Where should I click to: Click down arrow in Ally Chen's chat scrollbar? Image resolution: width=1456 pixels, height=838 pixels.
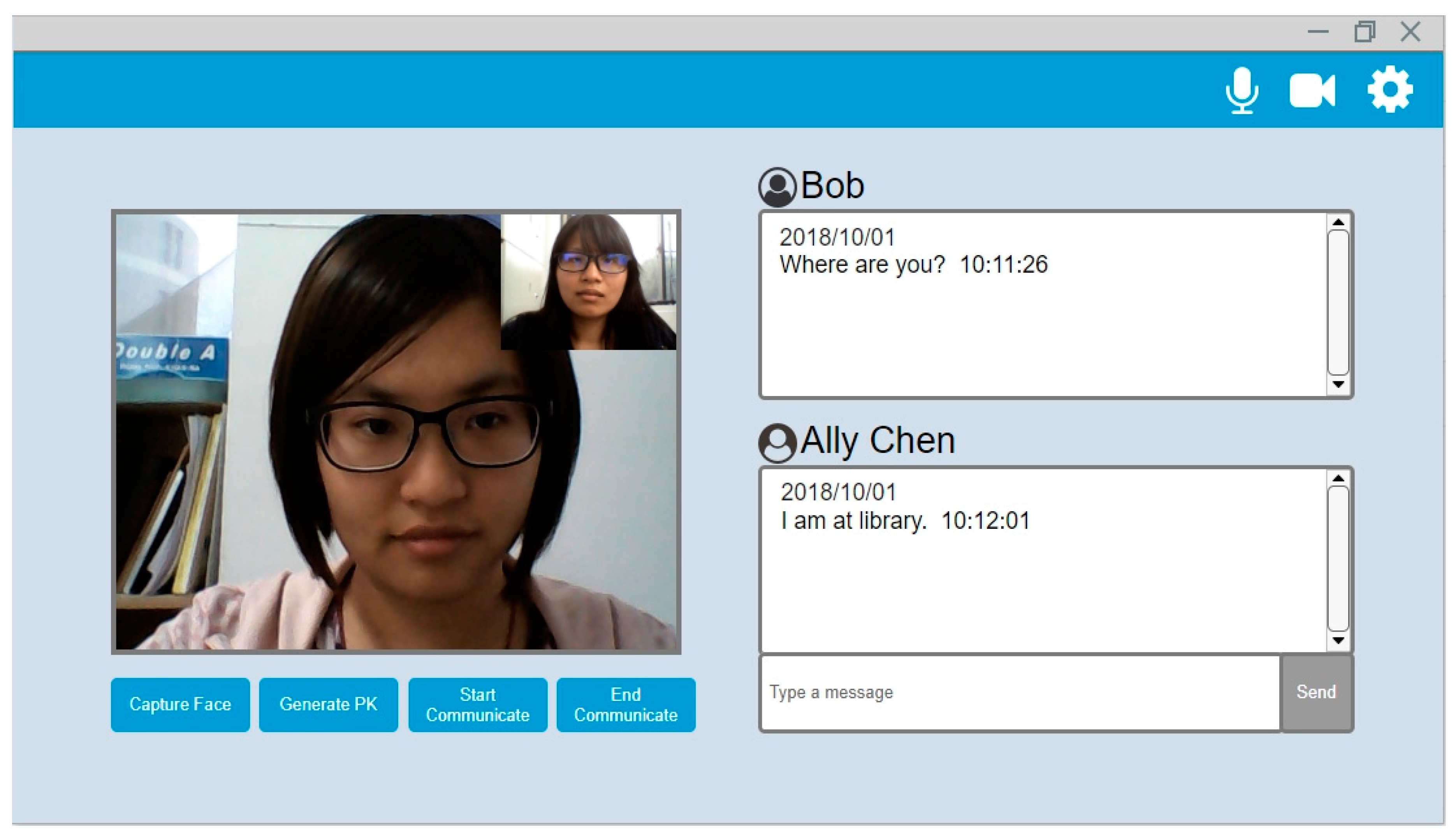point(1338,640)
